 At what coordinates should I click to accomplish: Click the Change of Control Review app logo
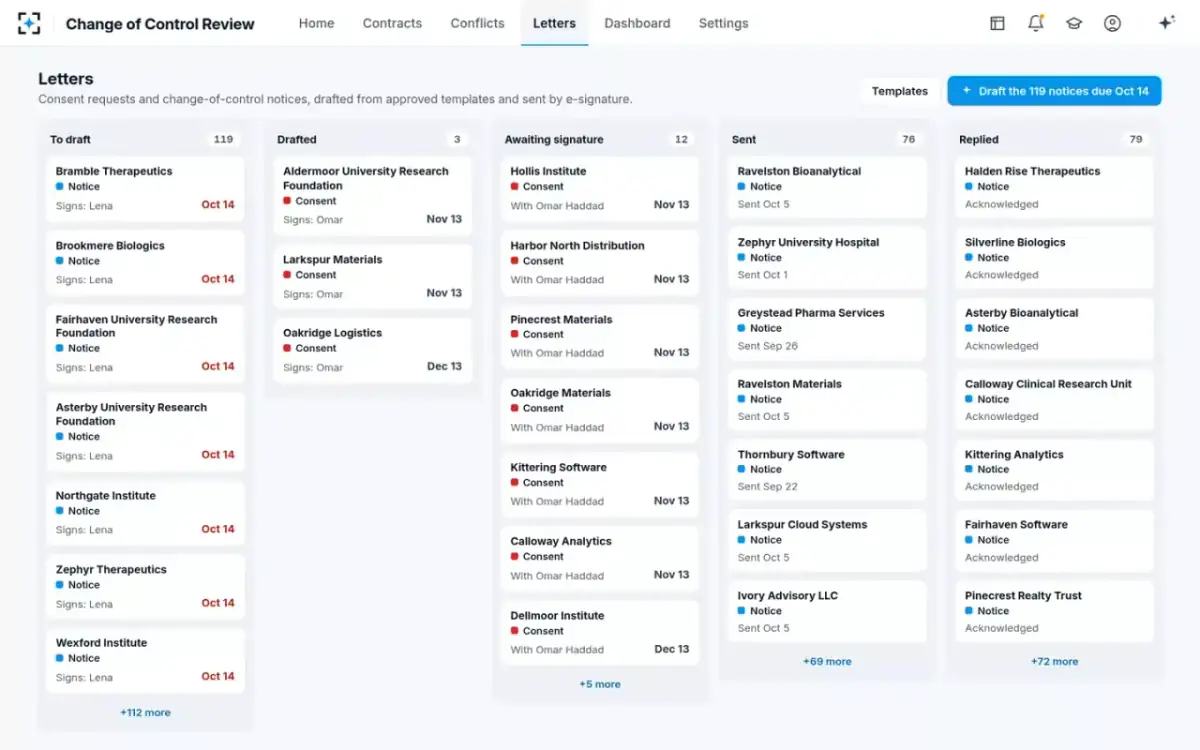pos(29,23)
